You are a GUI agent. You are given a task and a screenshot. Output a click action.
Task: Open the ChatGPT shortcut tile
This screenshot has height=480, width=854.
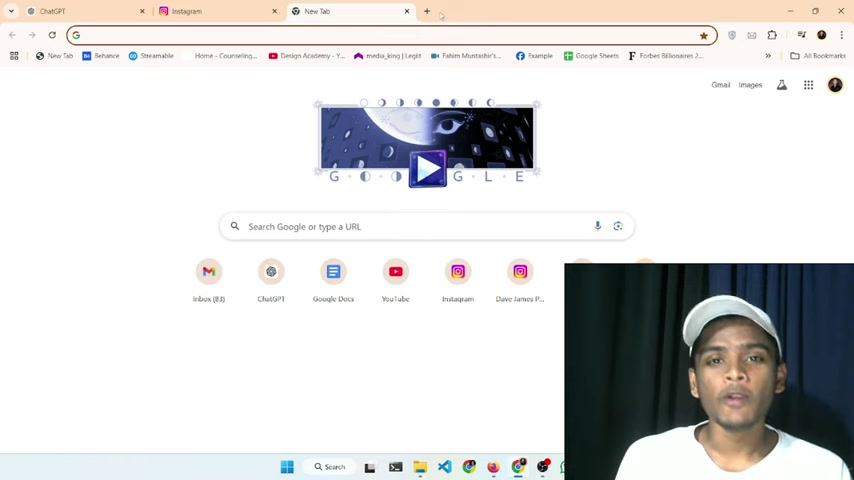pyautogui.click(x=271, y=281)
